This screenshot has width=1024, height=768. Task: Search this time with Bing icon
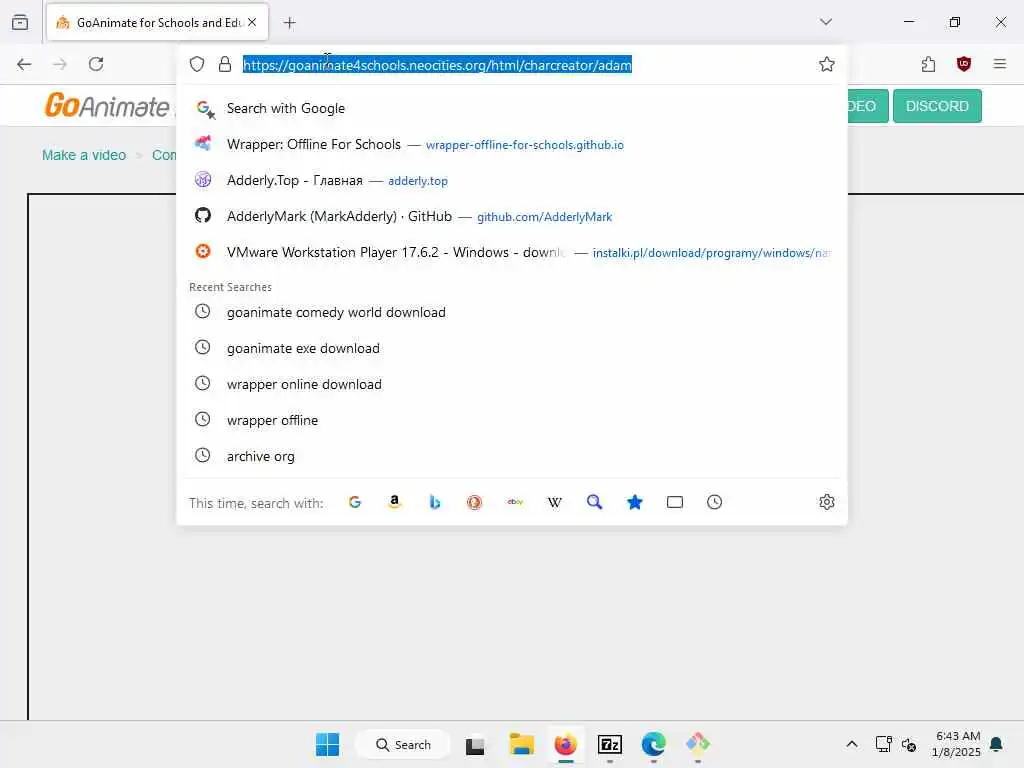coord(435,502)
